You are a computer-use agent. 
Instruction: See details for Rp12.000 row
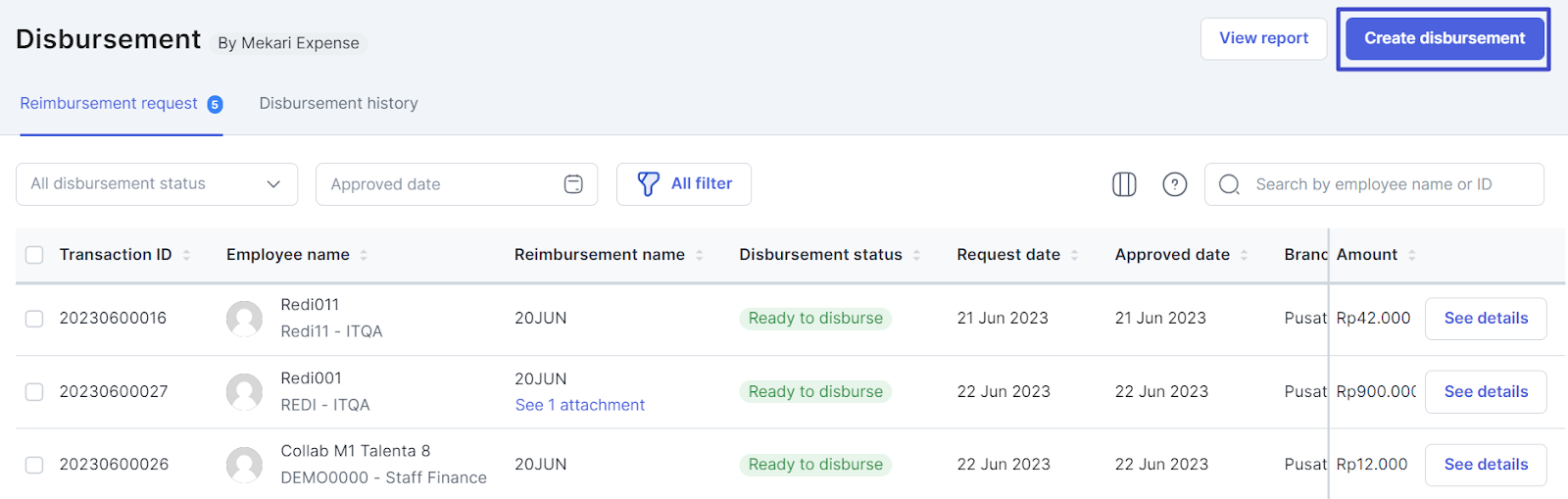point(1486,465)
